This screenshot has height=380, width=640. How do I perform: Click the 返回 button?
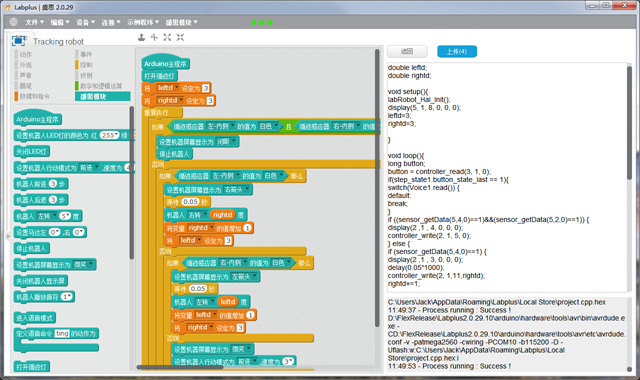(407, 51)
